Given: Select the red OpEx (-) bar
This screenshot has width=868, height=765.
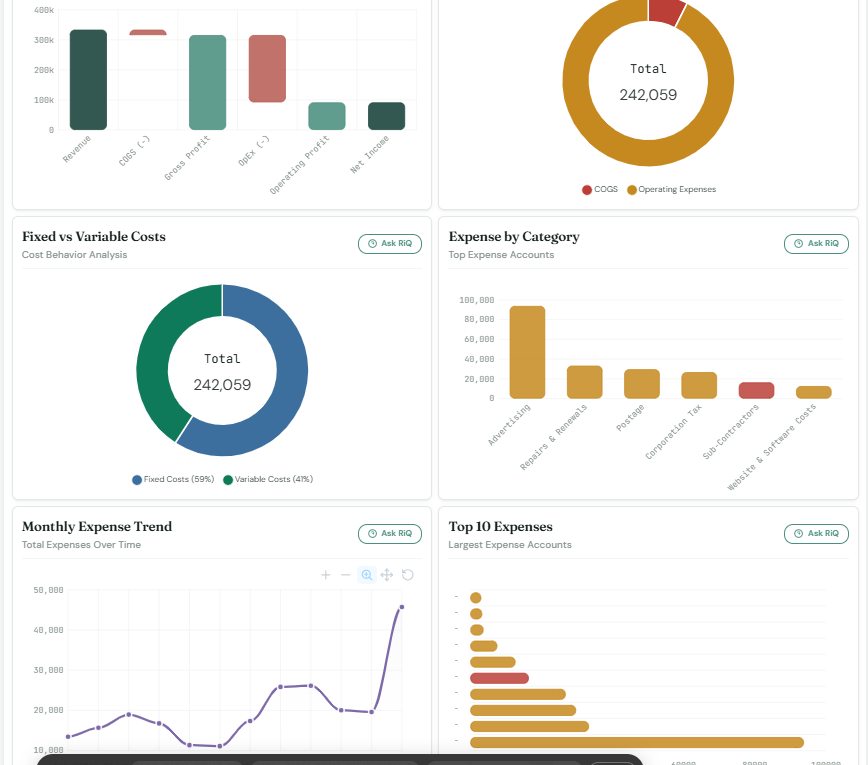Looking at the screenshot, I should (x=267, y=69).
